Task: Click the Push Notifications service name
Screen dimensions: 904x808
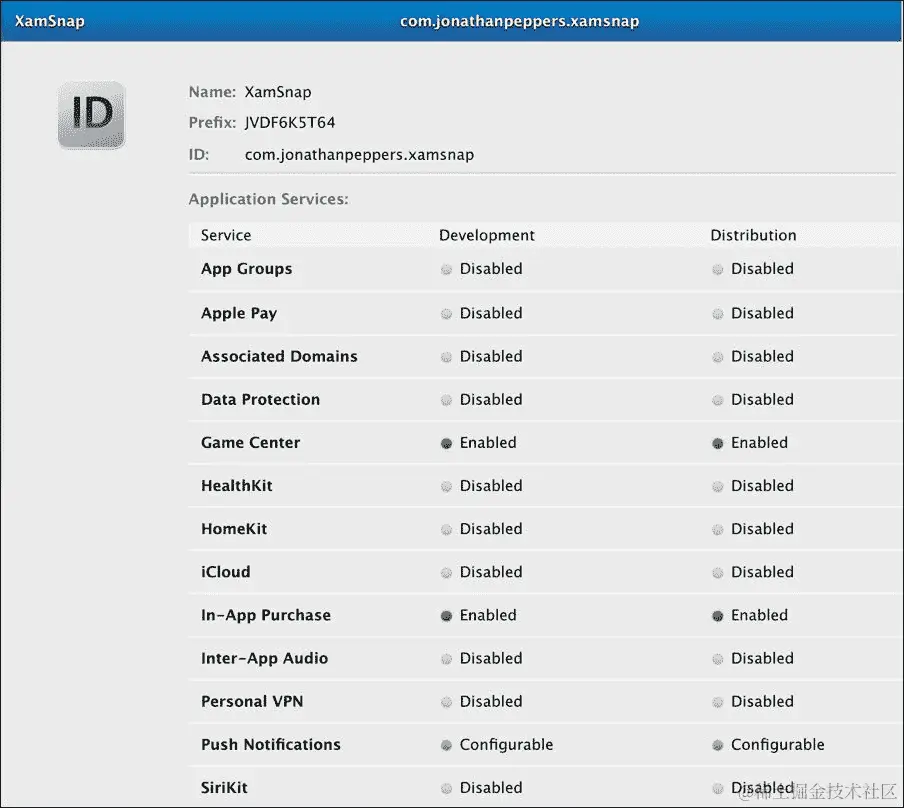Action: click(270, 745)
